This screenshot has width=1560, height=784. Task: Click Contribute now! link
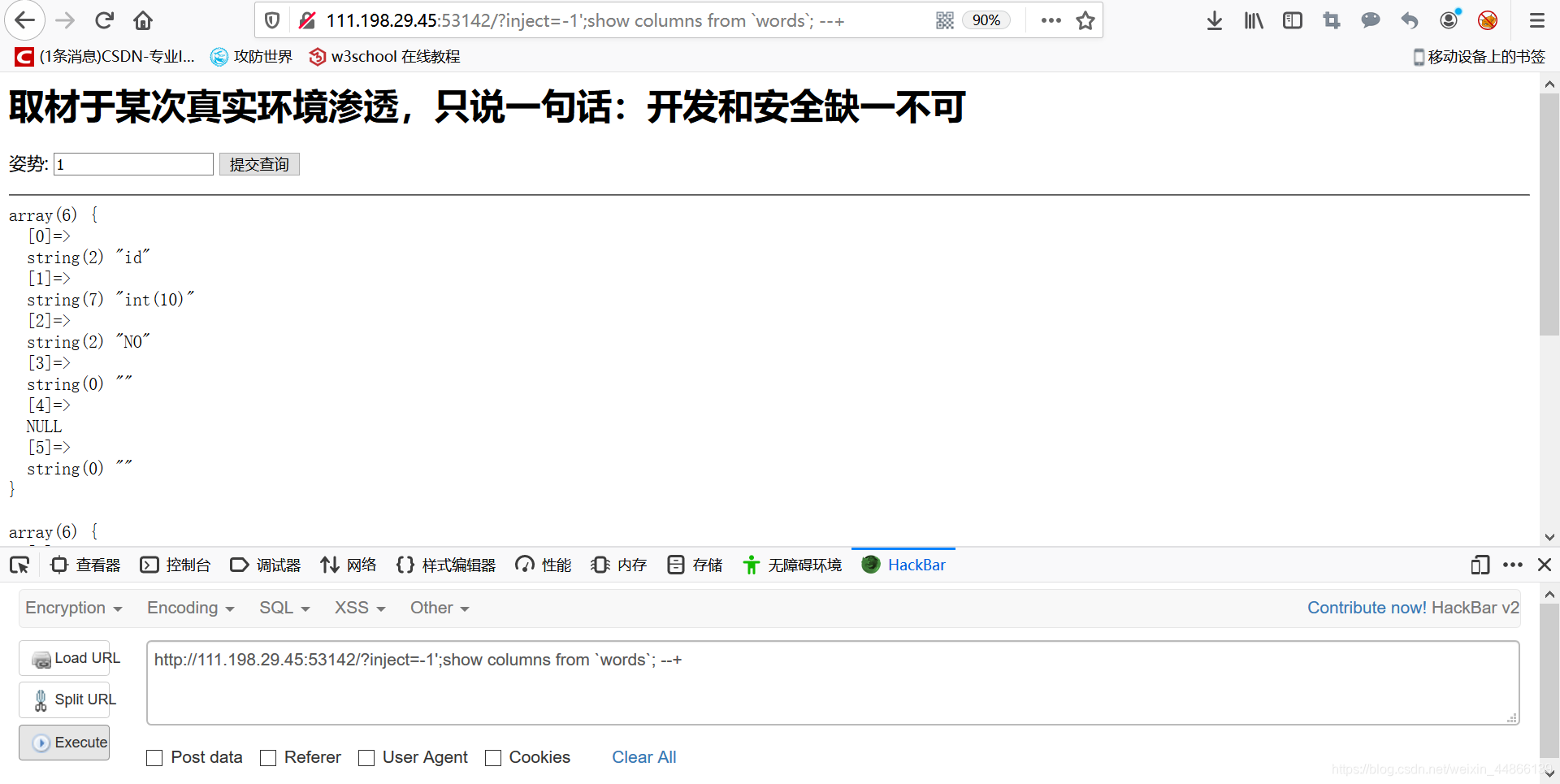1367,609
